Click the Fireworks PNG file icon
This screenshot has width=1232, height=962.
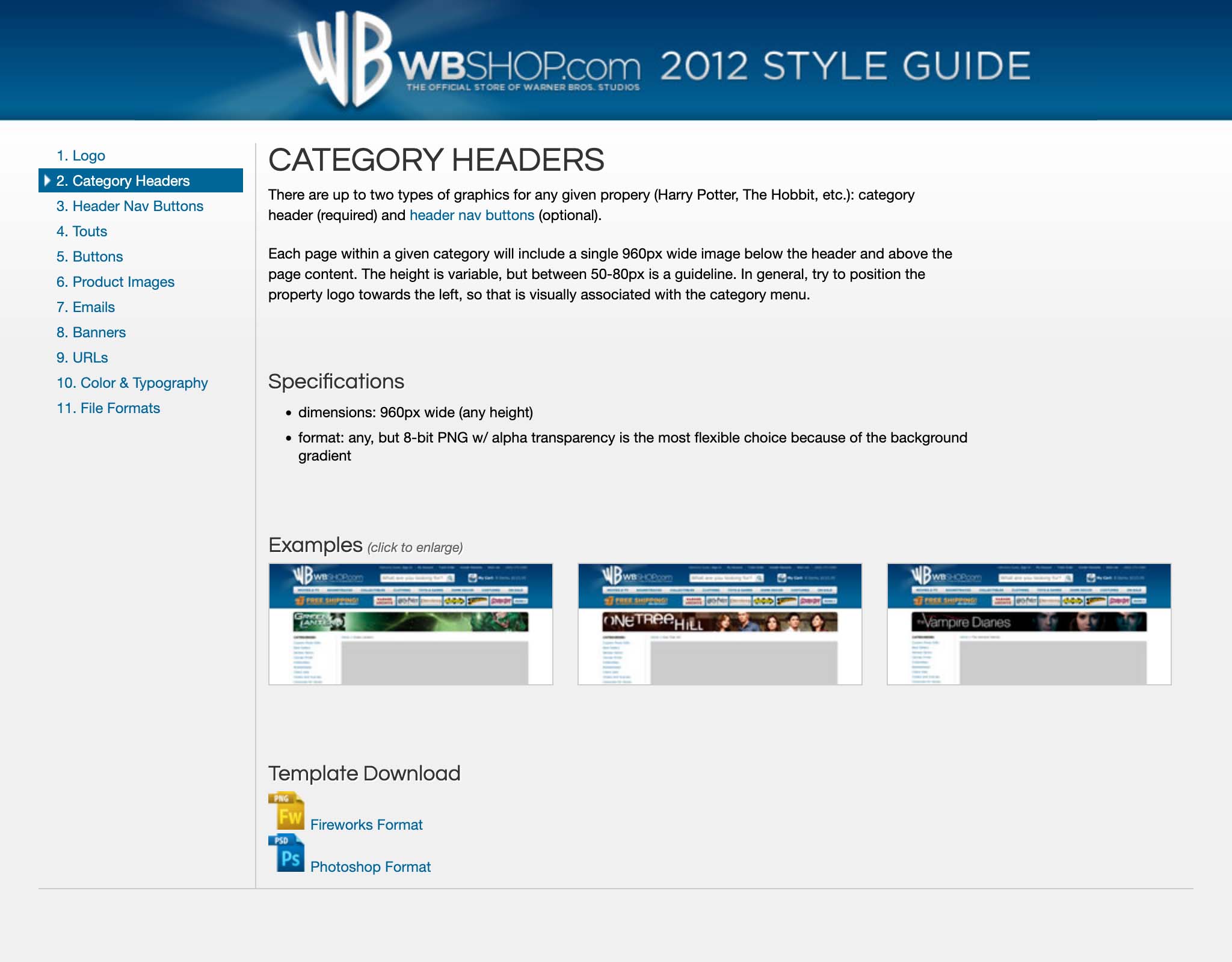286,810
